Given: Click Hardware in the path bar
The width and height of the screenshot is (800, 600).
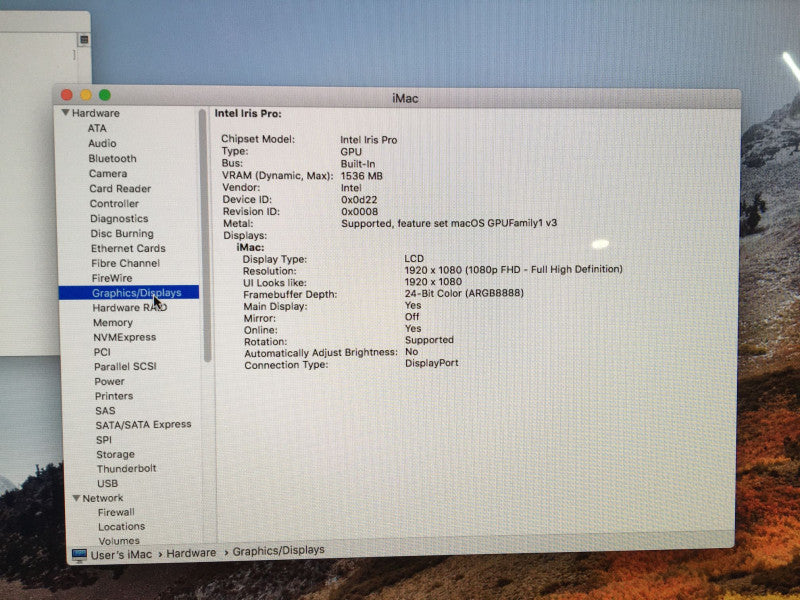Looking at the screenshot, I should pos(191,553).
